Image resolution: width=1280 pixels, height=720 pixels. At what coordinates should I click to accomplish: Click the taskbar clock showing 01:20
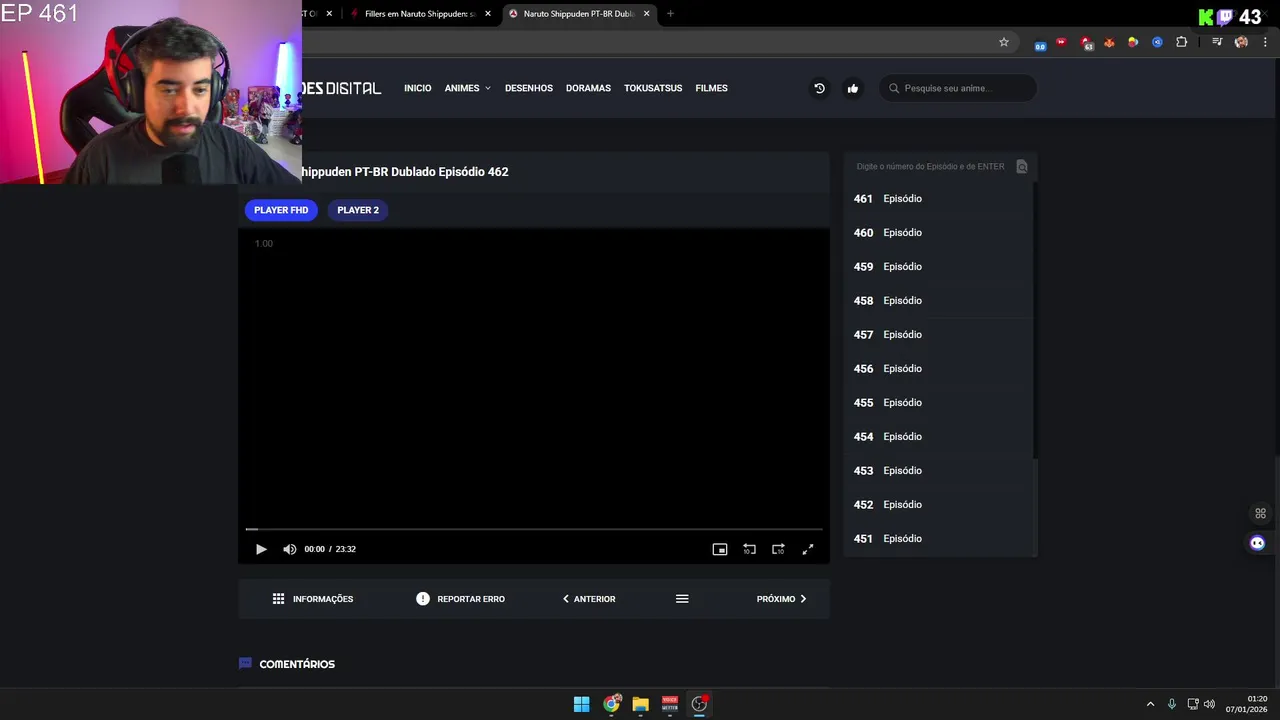click(1247, 704)
